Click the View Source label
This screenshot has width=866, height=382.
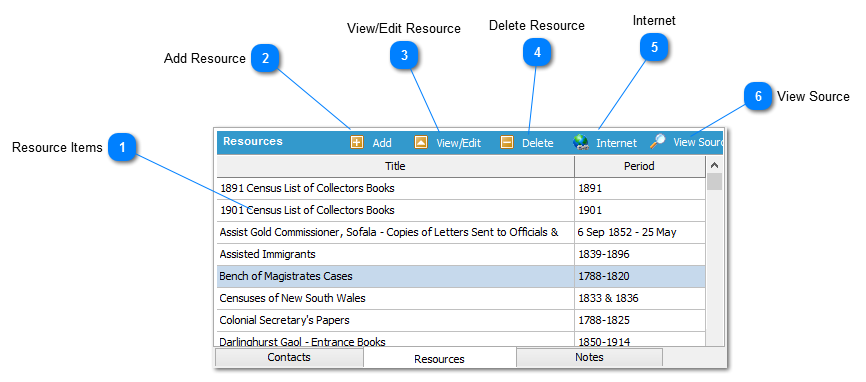698,142
